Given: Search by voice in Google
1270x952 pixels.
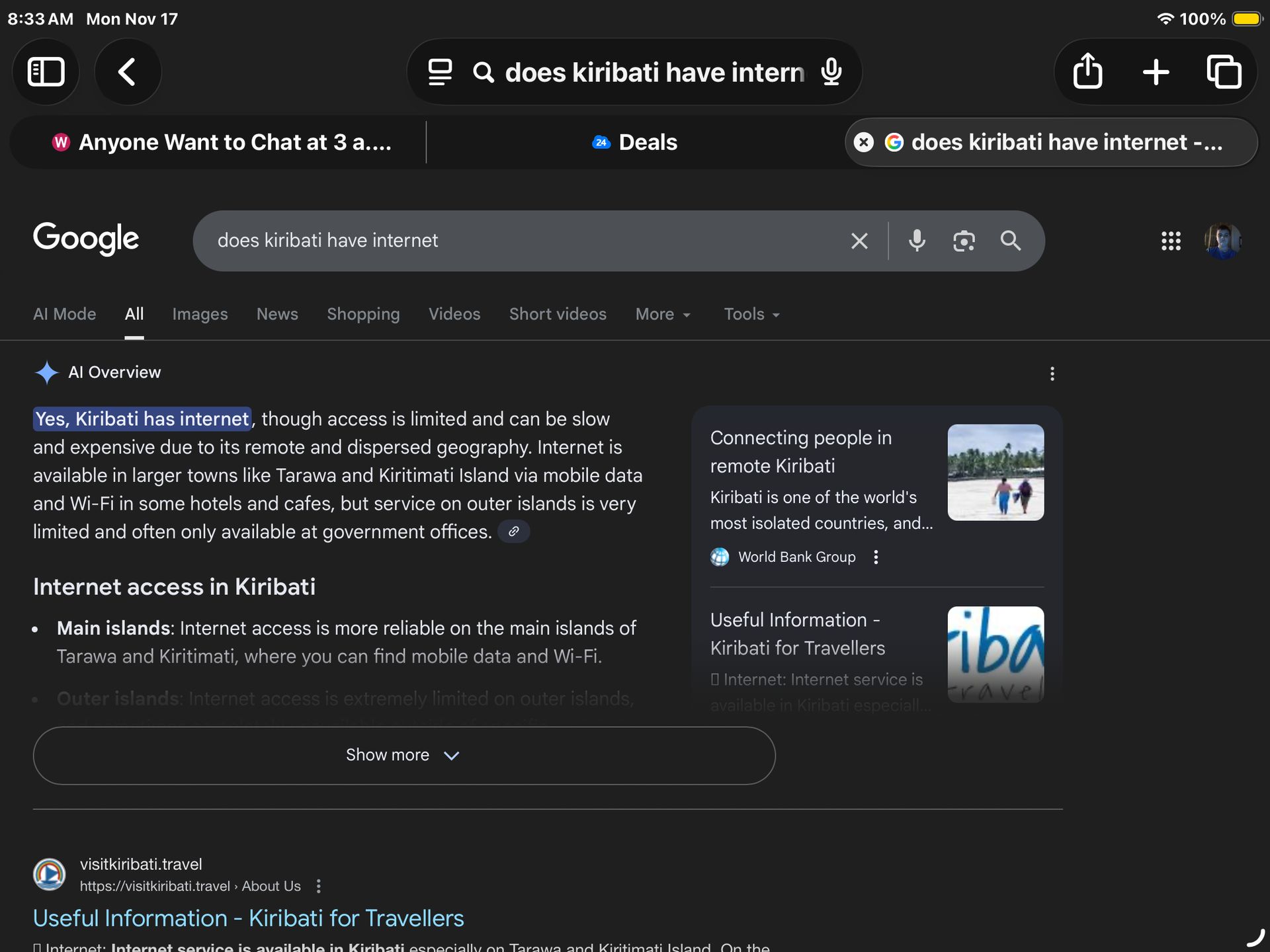Looking at the screenshot, I should tap(917, 241).
